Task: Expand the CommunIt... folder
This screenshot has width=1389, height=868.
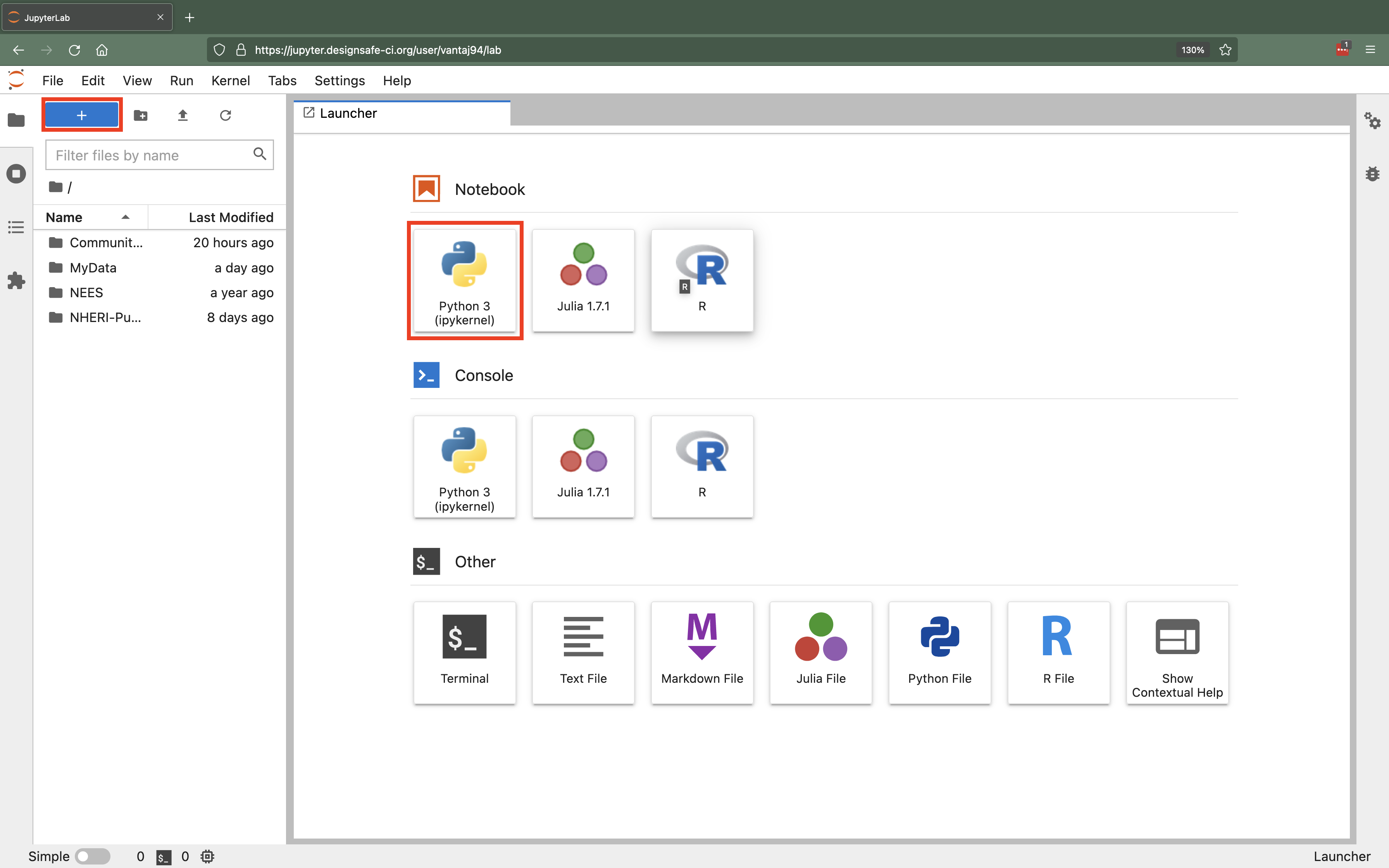Action: tap(106, 242)
